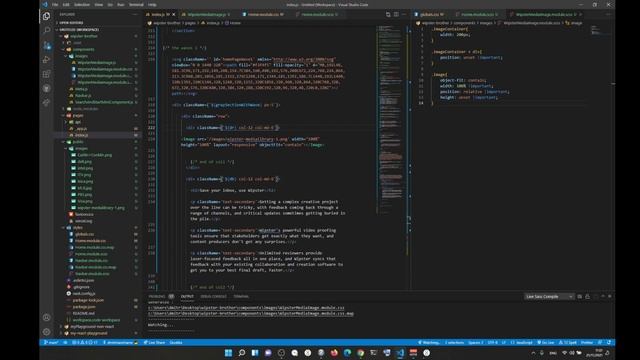Open the Help menu

coord(152,4)
